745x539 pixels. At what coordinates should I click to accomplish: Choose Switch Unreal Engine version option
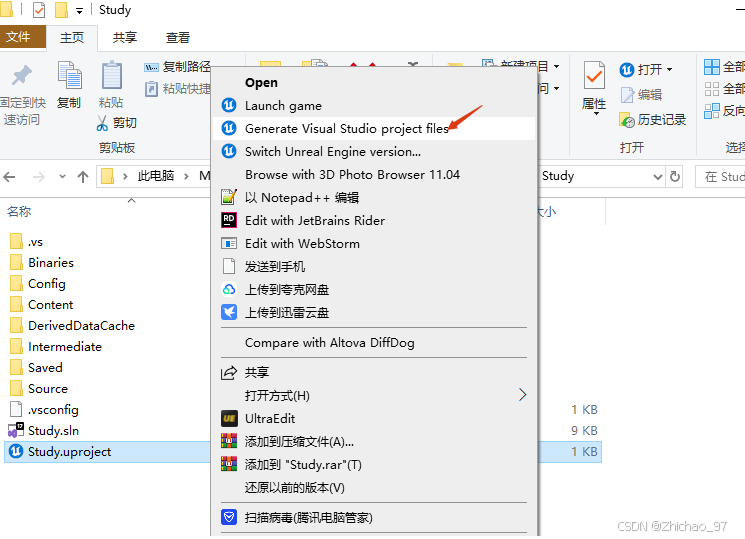(x=332, y=152)
